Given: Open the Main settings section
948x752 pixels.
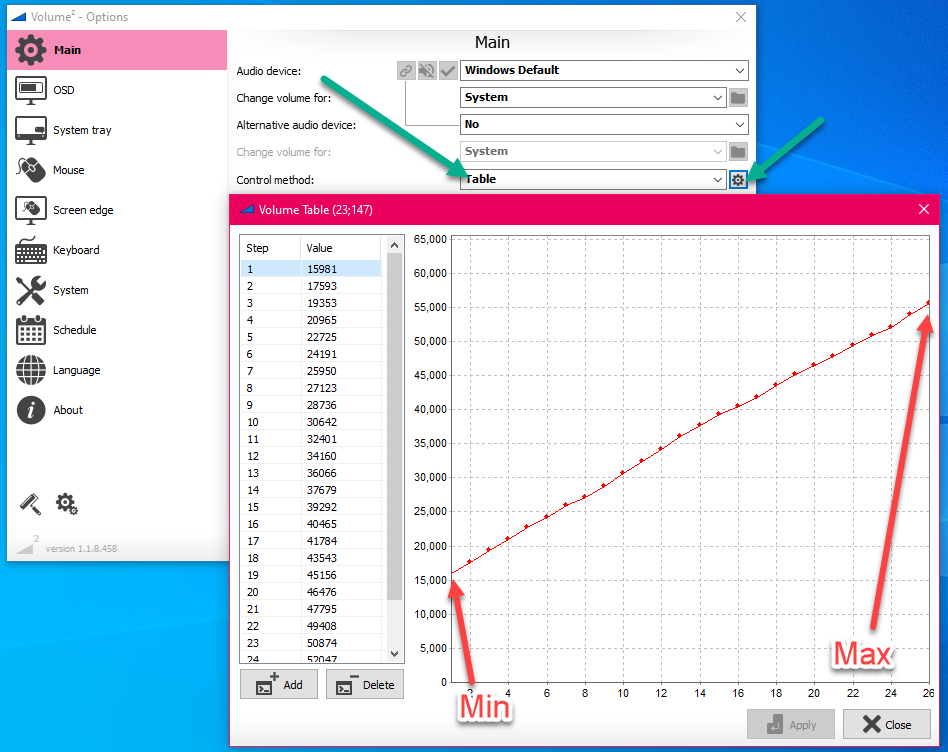Looking at the screenshot, I should [117, 50].
